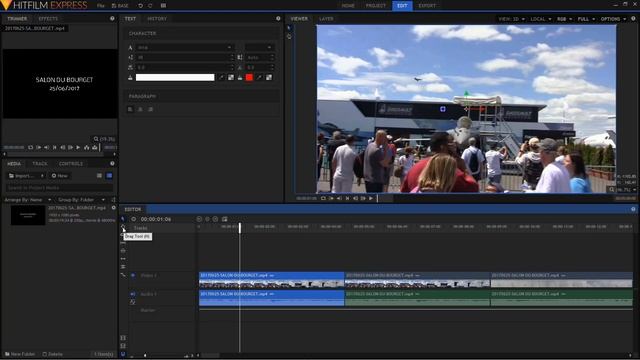
Task: Click the red outline color swatch
Action: [x=249, y=77]
